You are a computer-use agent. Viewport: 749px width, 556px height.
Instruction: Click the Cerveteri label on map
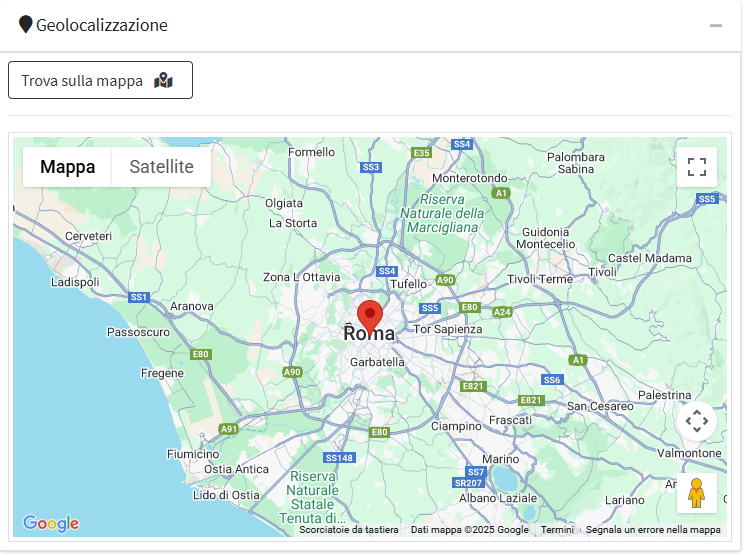tap(88, 236)
